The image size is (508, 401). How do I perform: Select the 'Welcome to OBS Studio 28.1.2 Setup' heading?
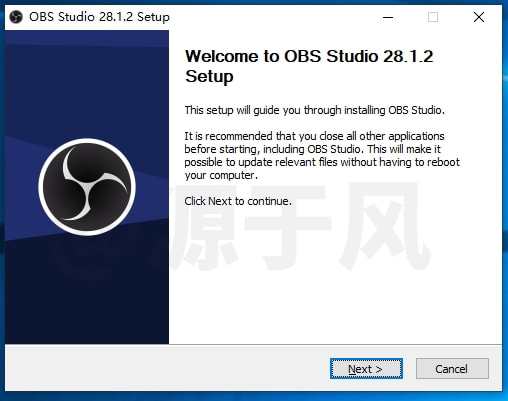pyautogui.click(x=309, y=66)
